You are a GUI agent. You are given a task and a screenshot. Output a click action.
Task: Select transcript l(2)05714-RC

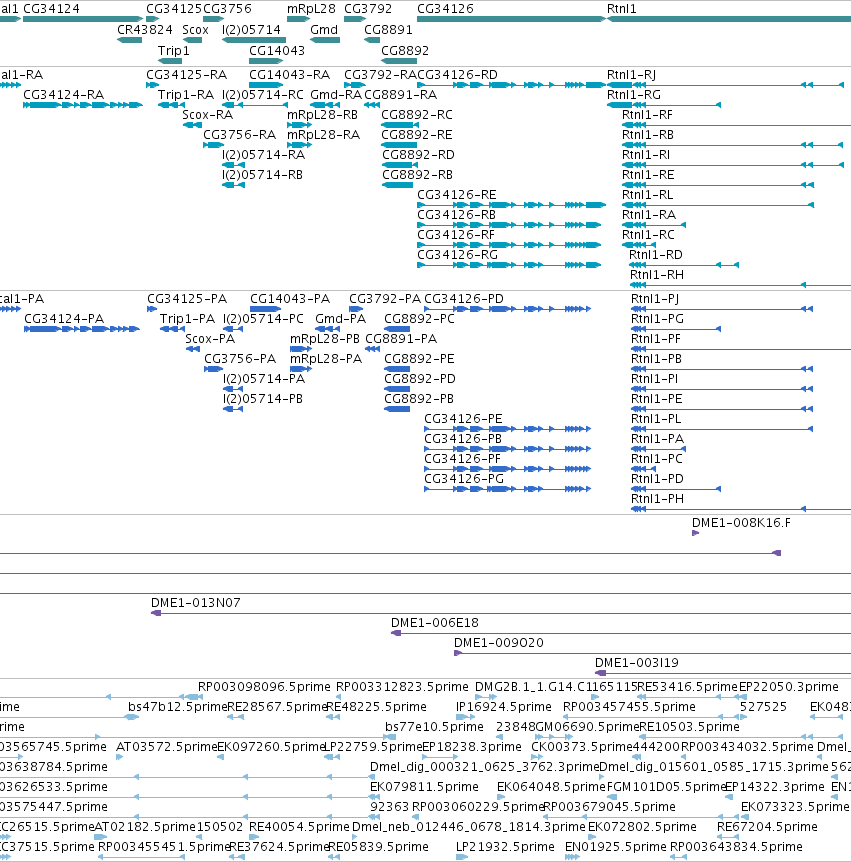263,95
